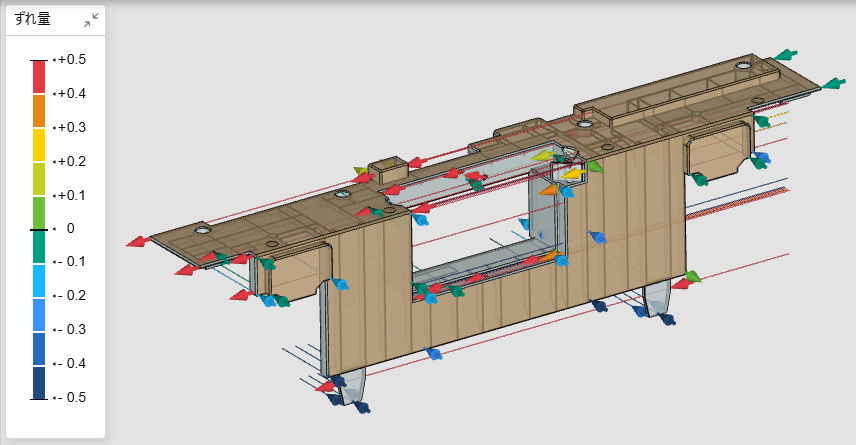The width and height of the screenshot is (856, 445).
Task: Click the red color band for +0.4 to +0.5
Action: click(x=38, y=77)
